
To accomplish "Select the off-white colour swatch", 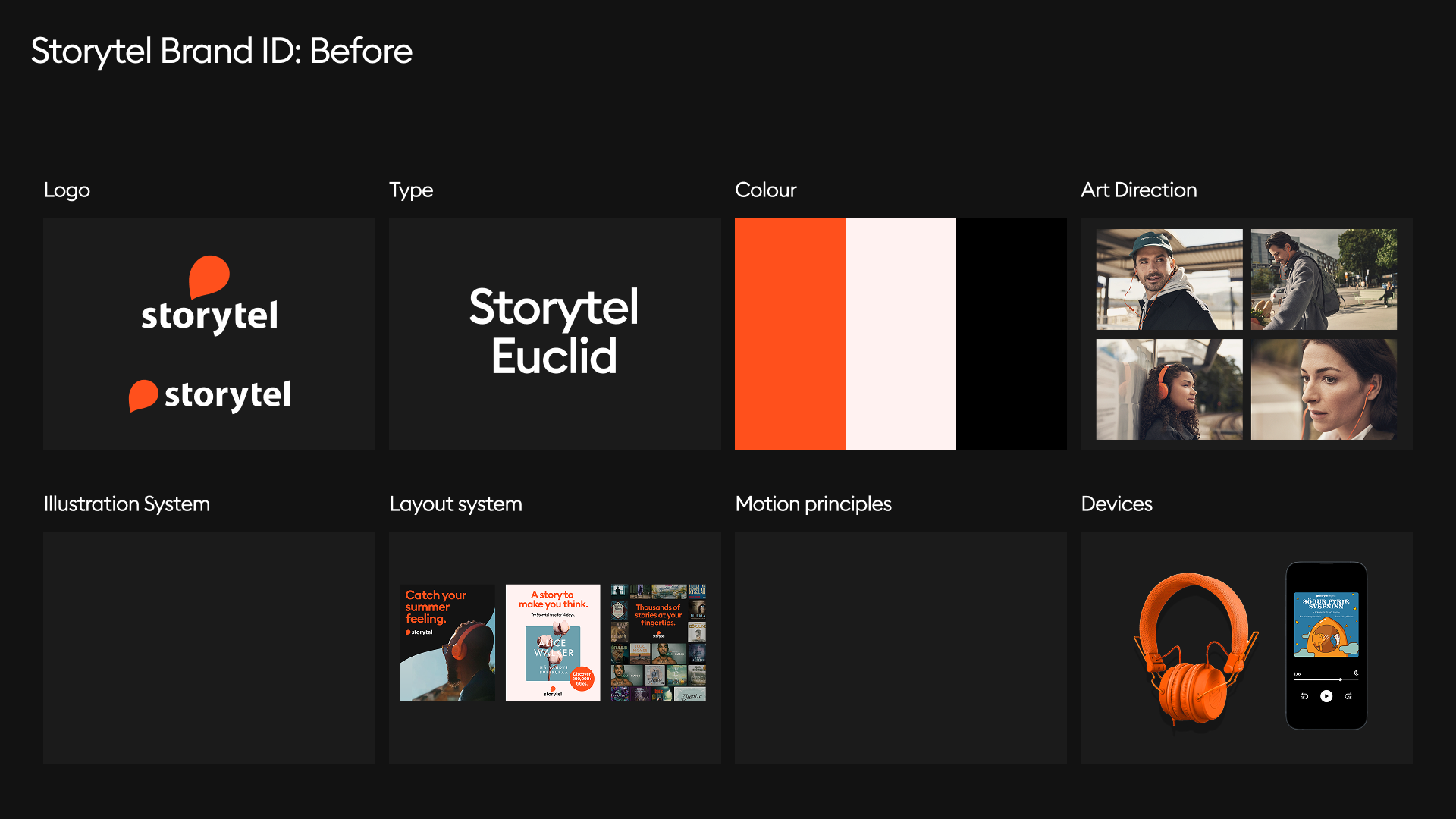I will 900,334.
